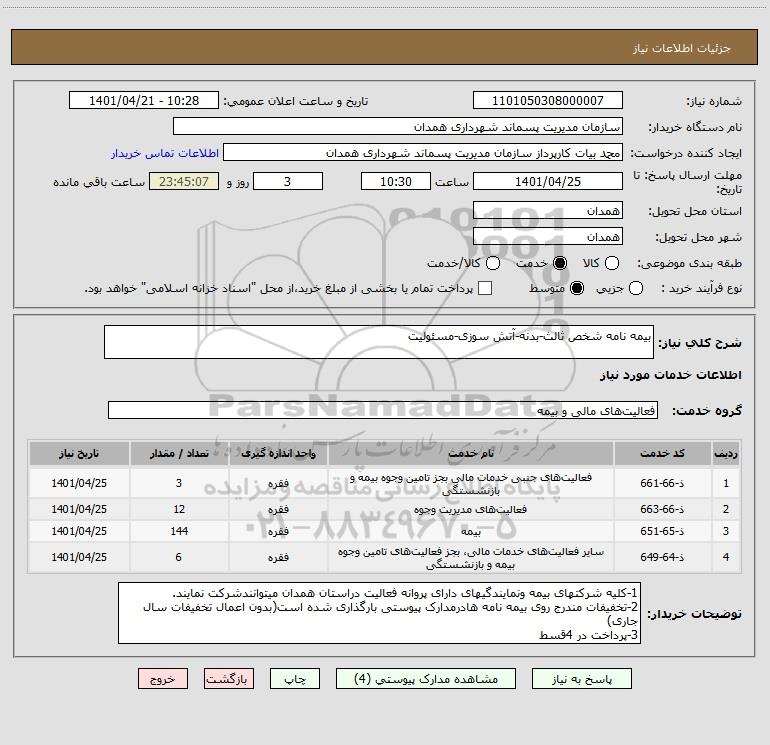
Task: Click the پاسخ به نیاز button
Action: click(x=581, y=679)
